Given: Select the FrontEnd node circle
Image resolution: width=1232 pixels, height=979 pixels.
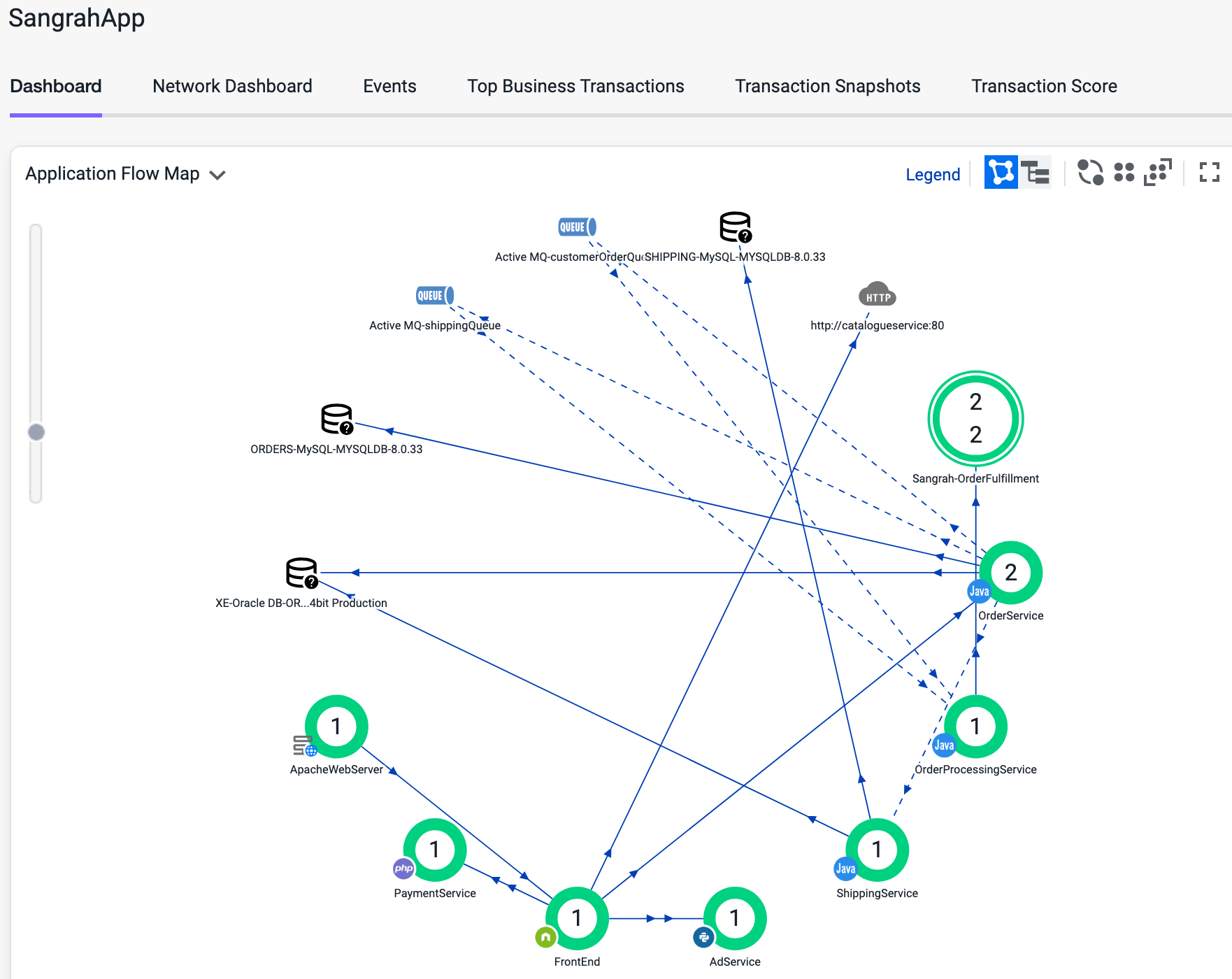Looking at the screenshot, I should tap(577, 918).
